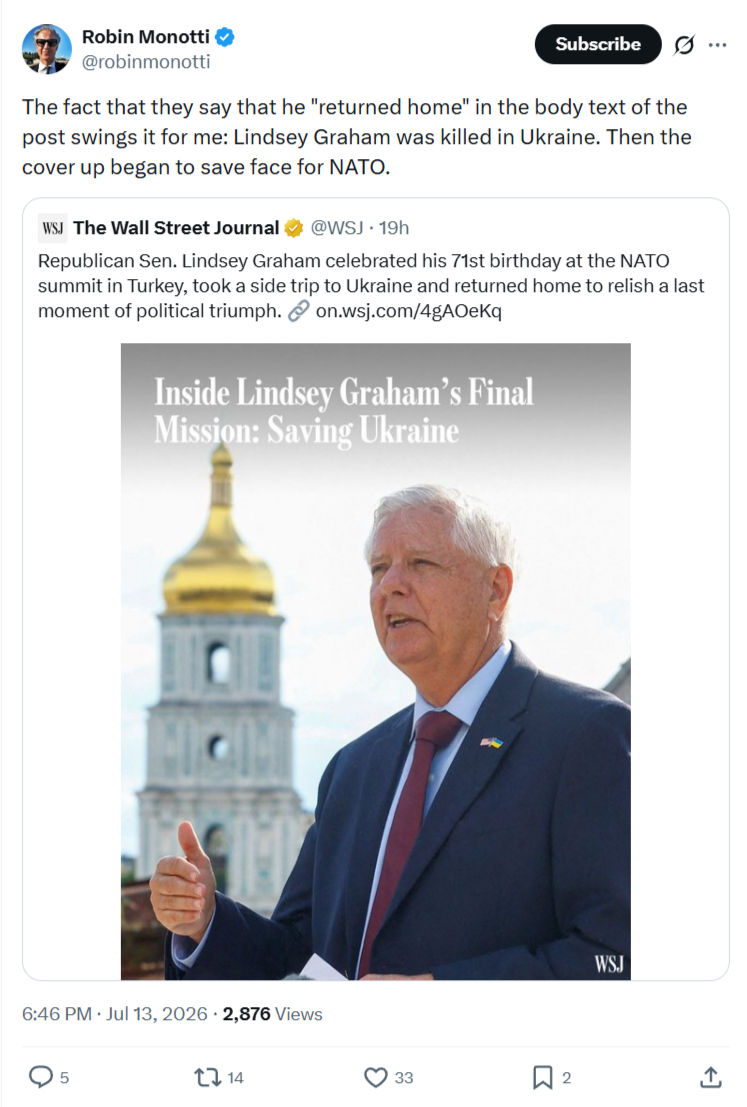Image resolution: width=747 pixels, height=1107 pixels.
Task: Click the @WSJ handle in quoted post
Action: tap(337, 228)
